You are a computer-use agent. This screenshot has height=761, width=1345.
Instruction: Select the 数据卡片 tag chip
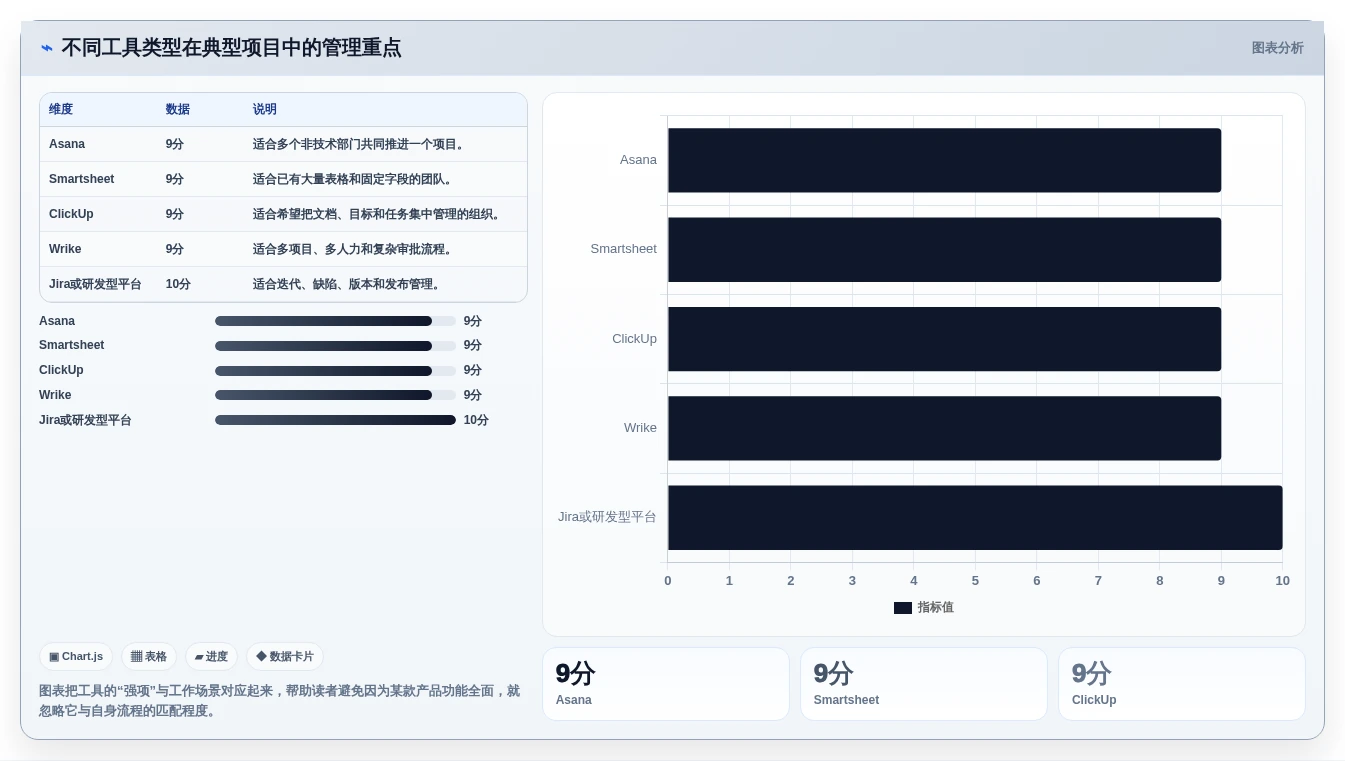285,657
